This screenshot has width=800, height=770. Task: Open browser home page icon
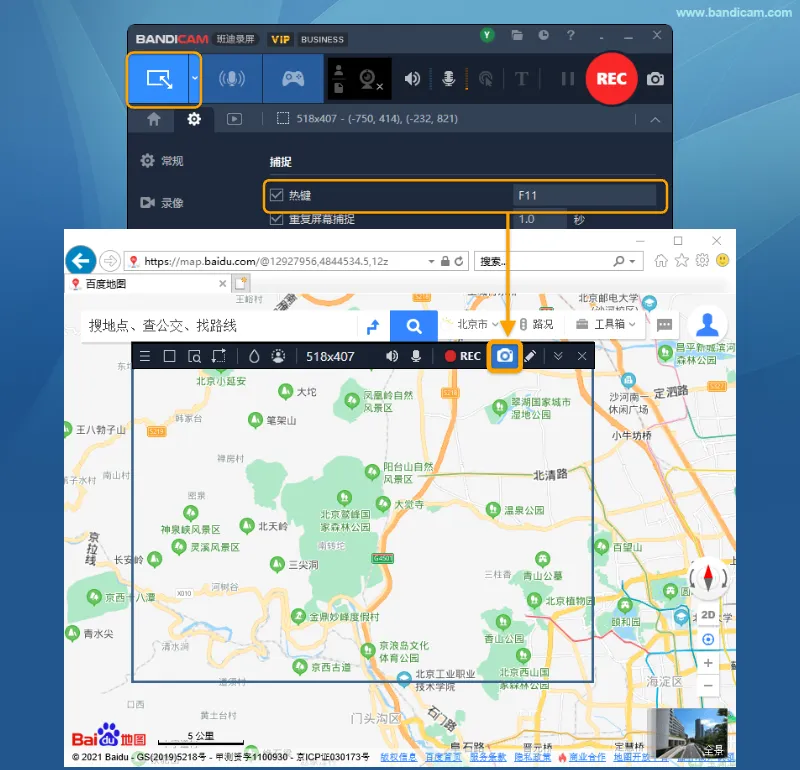[661, 261]
